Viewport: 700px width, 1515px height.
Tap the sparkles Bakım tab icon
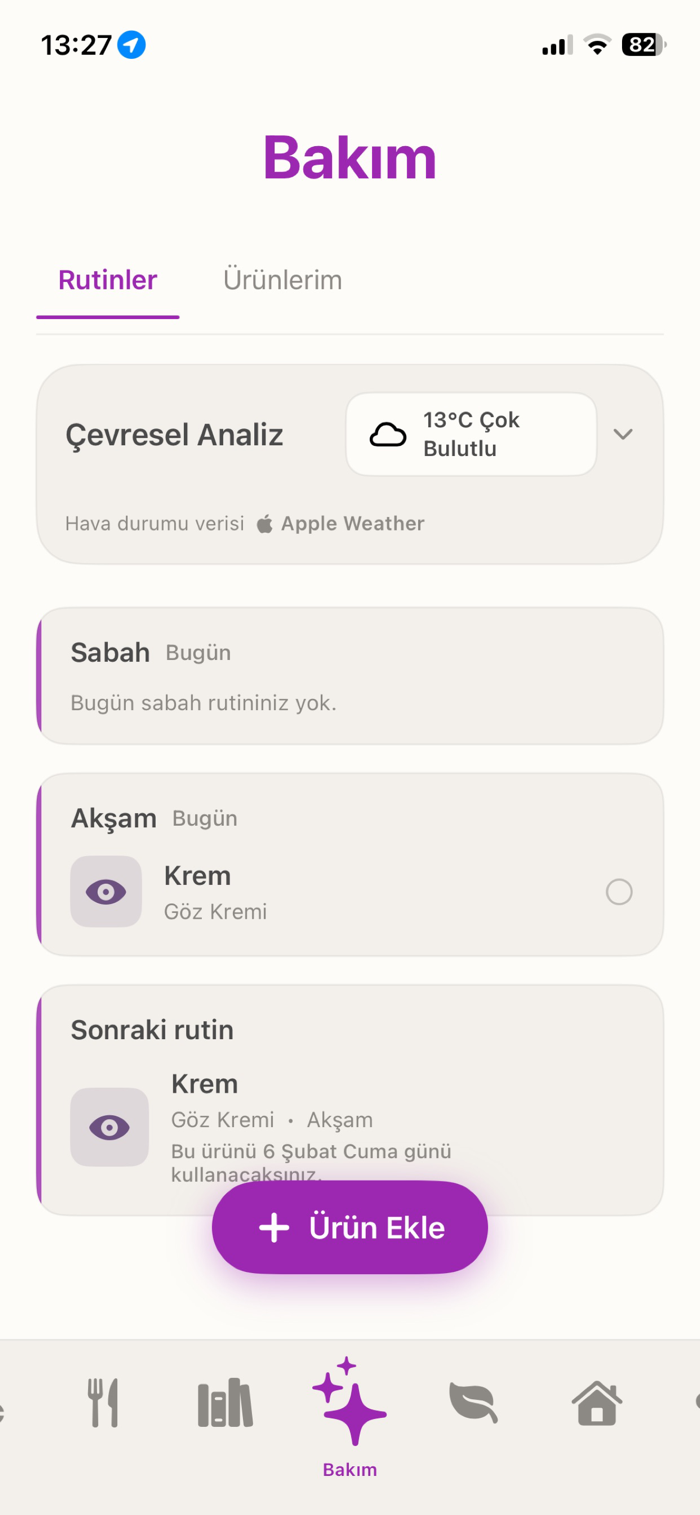pyautogui.click(x=349, y=1401)
